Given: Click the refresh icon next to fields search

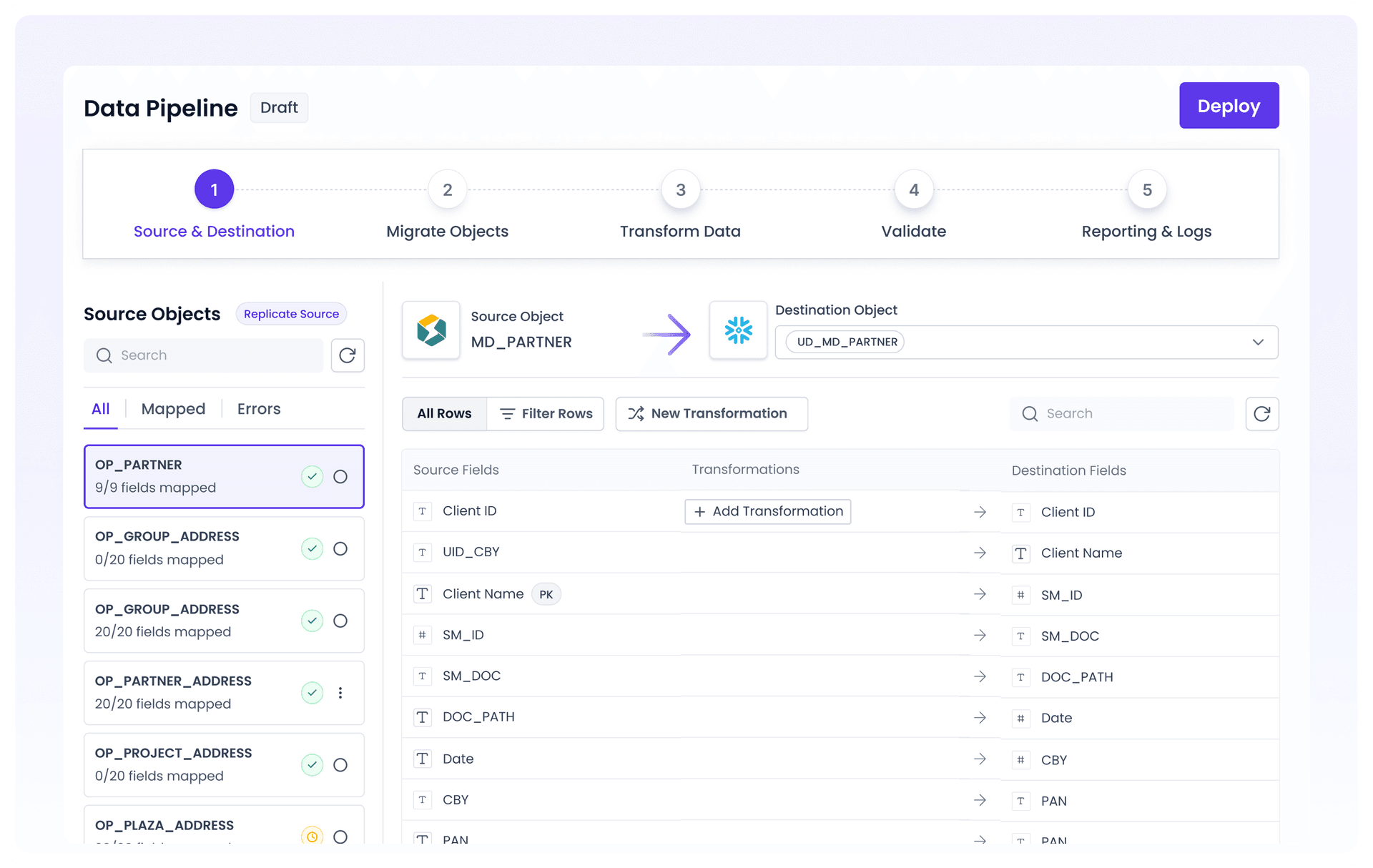Looking at the screenshot, I should pos(1261,414).
